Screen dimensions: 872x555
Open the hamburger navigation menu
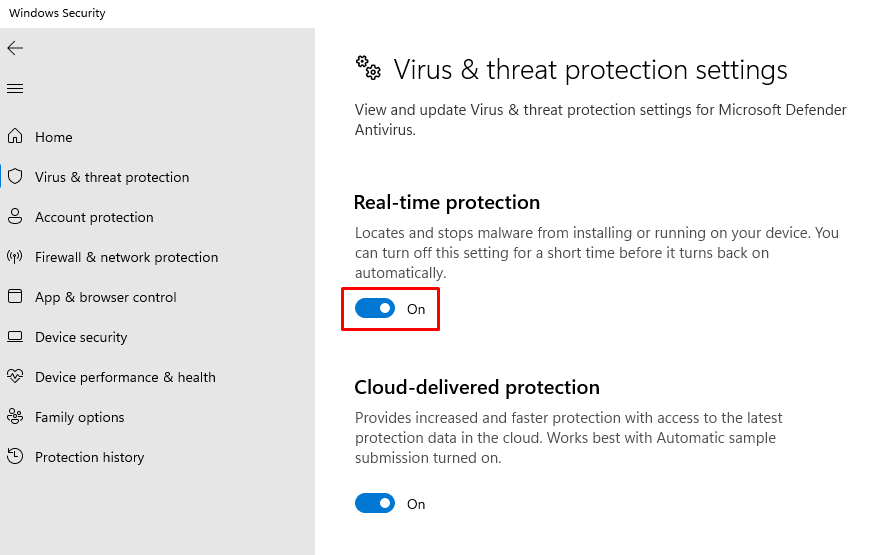pos(15,89)
